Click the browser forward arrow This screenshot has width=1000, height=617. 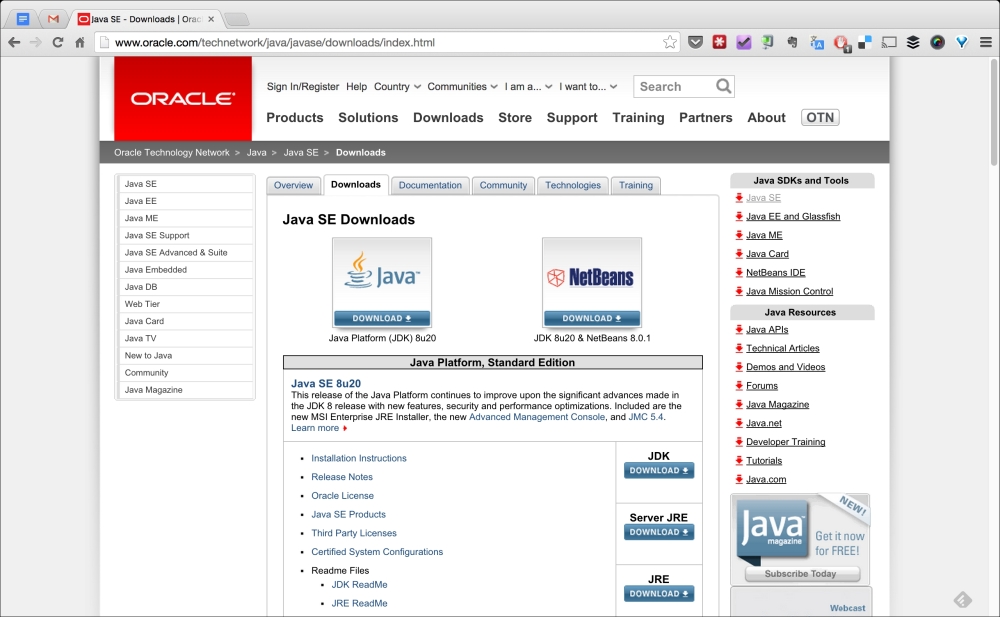click(x=36, y=43)
